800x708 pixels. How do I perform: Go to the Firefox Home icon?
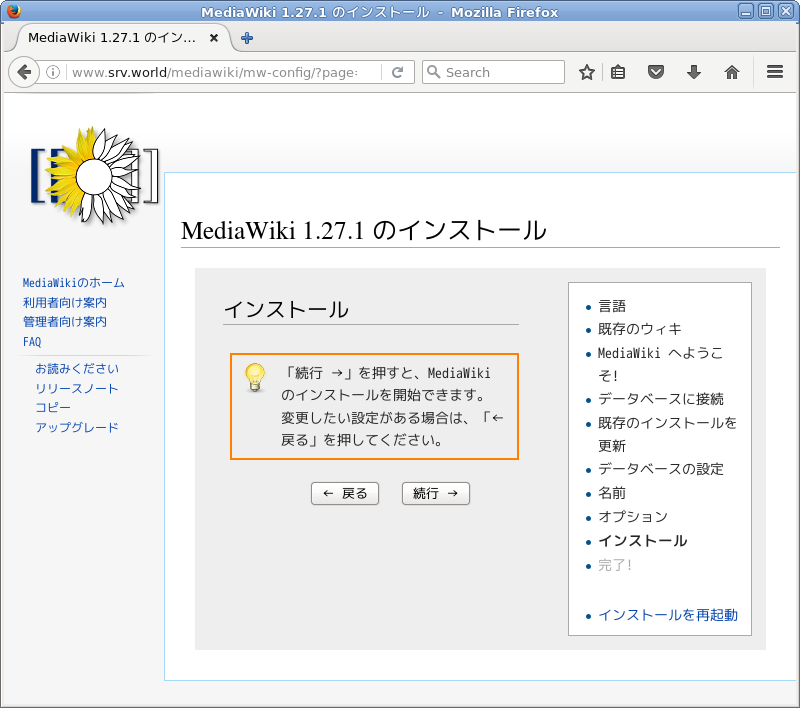click(732, 72)
